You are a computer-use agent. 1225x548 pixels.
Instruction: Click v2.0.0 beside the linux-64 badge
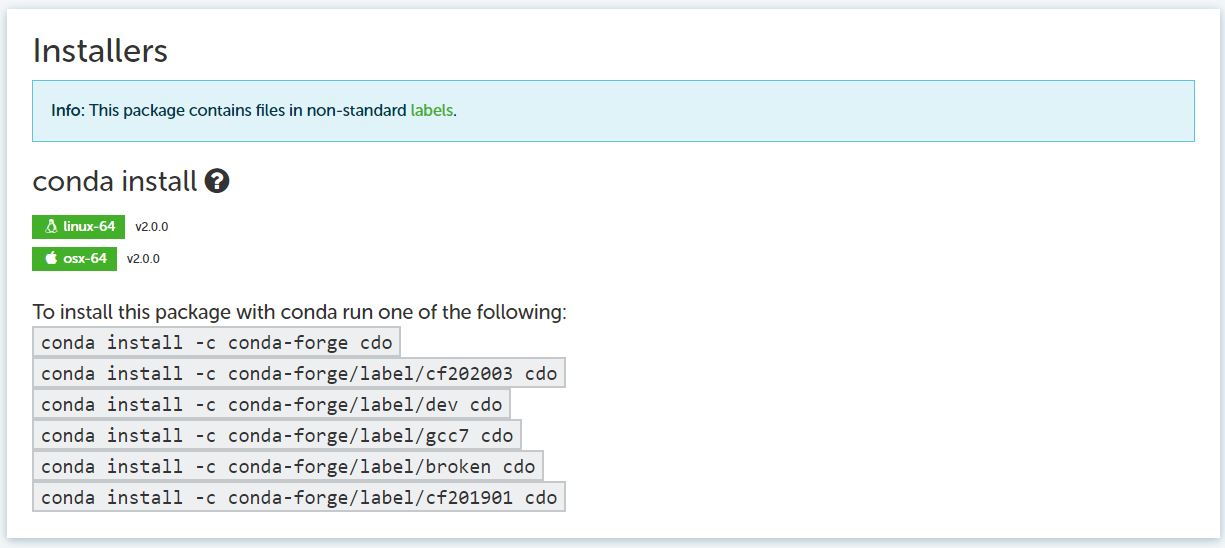[x=152, y=227]
